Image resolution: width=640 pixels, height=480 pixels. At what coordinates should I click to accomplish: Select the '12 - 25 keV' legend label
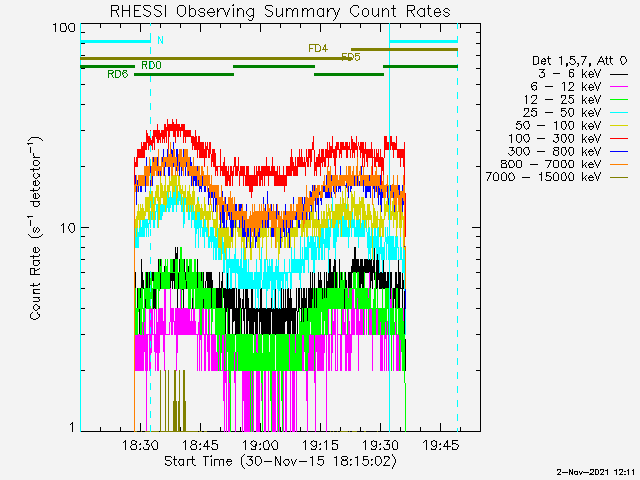(562, 100)
